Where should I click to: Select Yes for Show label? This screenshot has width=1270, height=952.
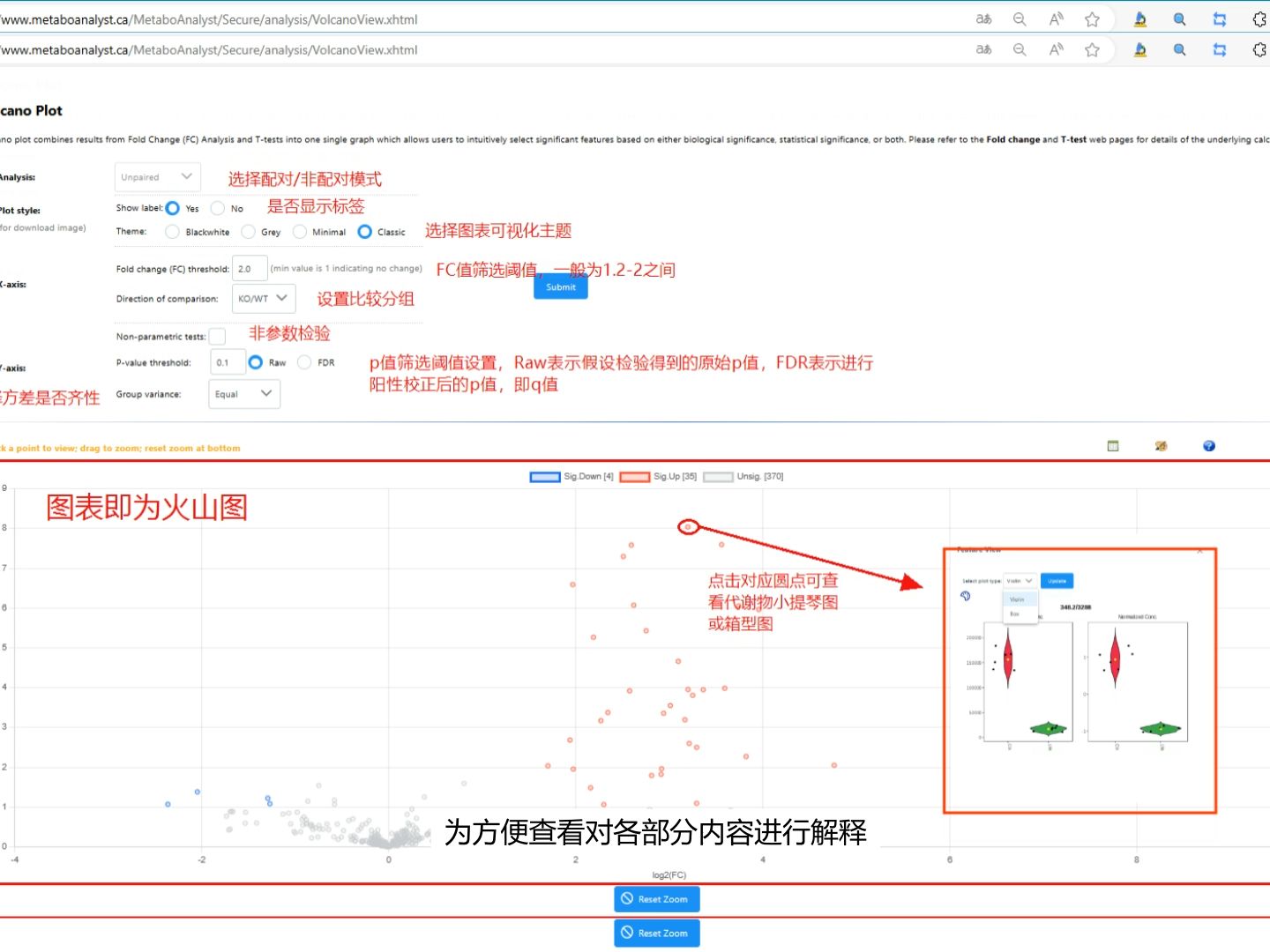[x=171, y=208]
